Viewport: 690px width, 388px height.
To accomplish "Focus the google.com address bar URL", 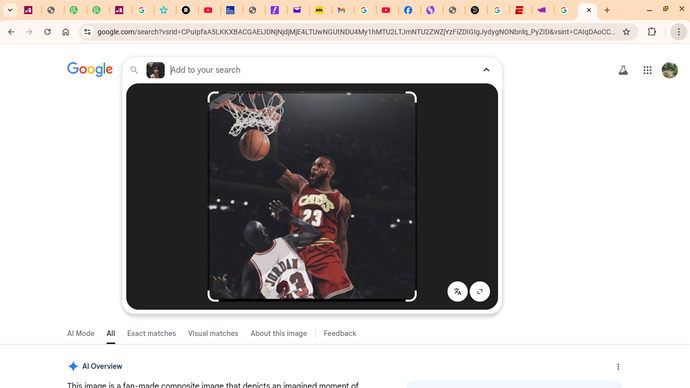I will (356, 32).
